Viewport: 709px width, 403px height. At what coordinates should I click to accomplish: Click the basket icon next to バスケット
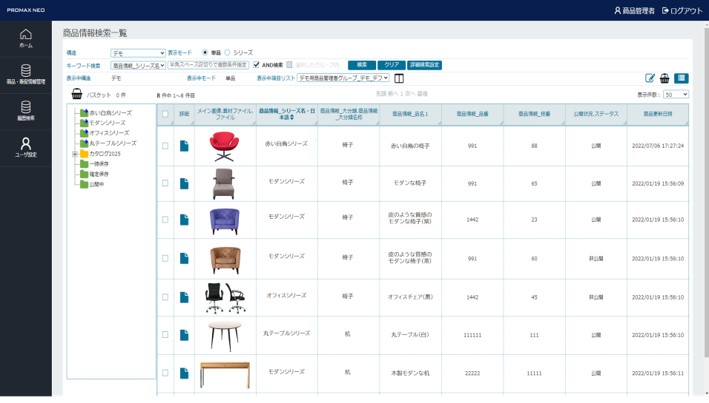(x=77, y=95)
